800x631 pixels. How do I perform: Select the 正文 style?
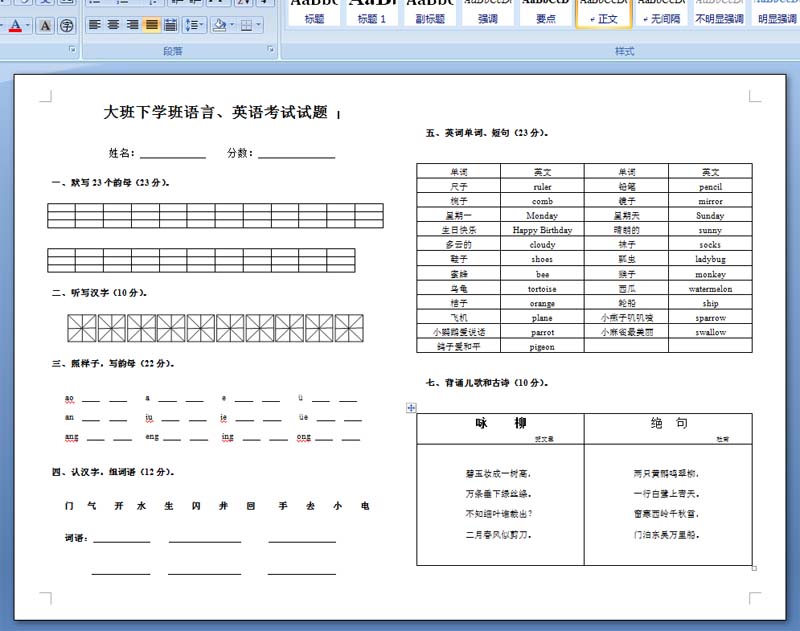coord(604,12)
